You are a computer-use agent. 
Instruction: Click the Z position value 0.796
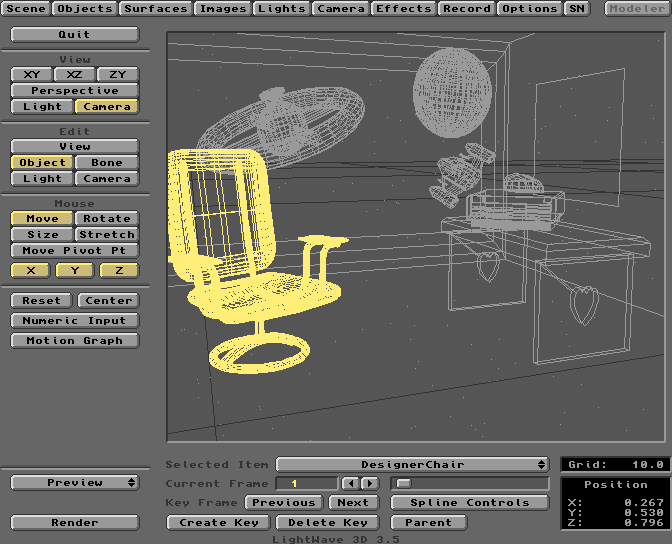pos(643,523)
